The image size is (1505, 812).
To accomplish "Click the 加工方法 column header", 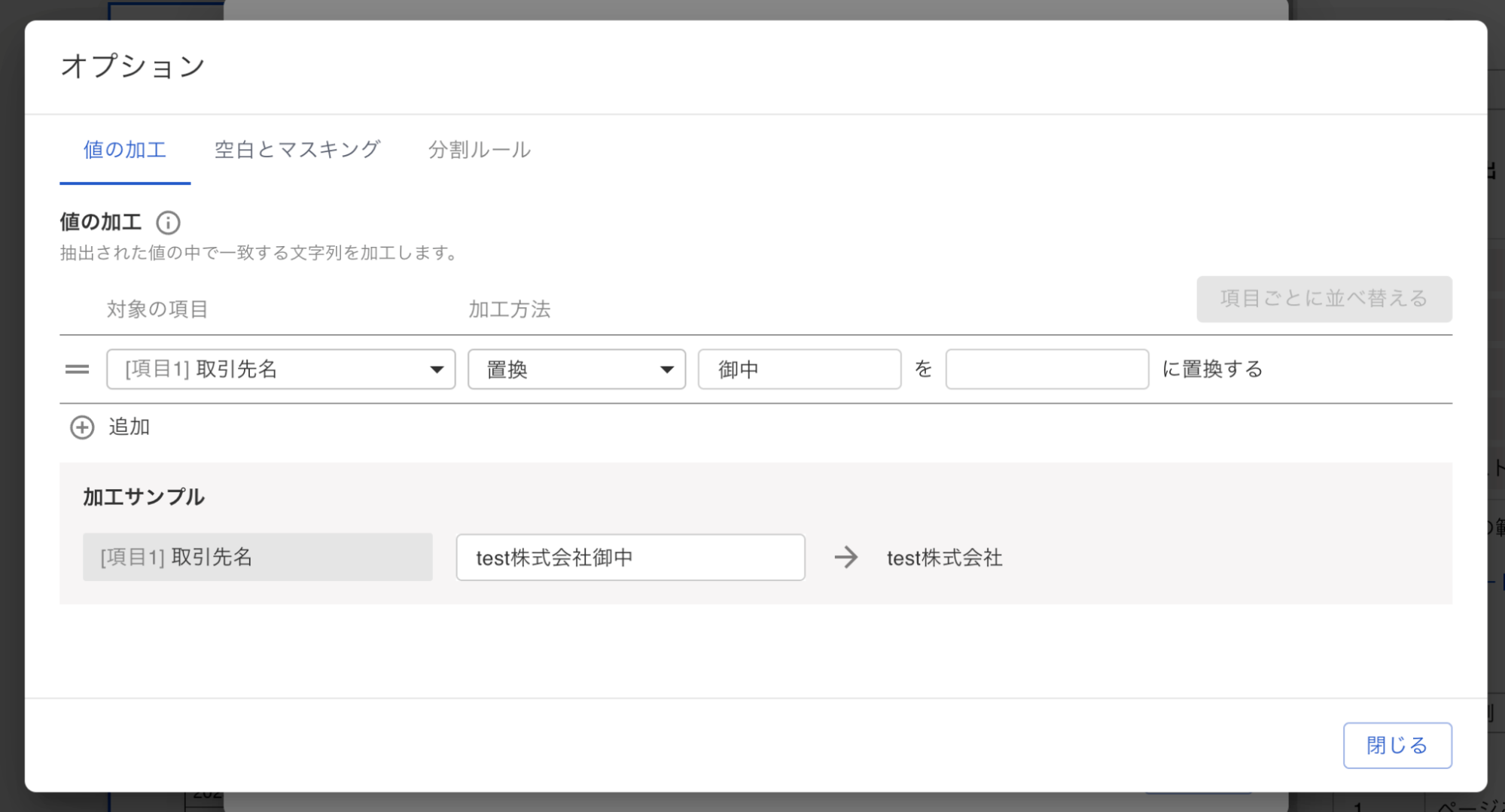I will point(510,309).
